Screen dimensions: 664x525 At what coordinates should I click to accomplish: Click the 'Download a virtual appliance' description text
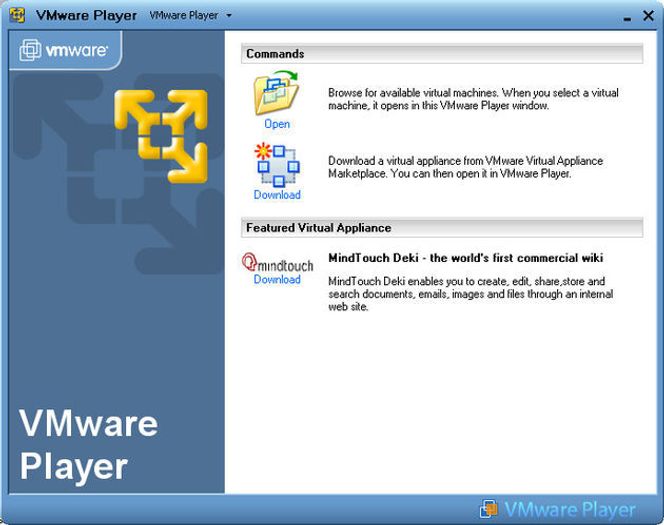pos(465,167)
